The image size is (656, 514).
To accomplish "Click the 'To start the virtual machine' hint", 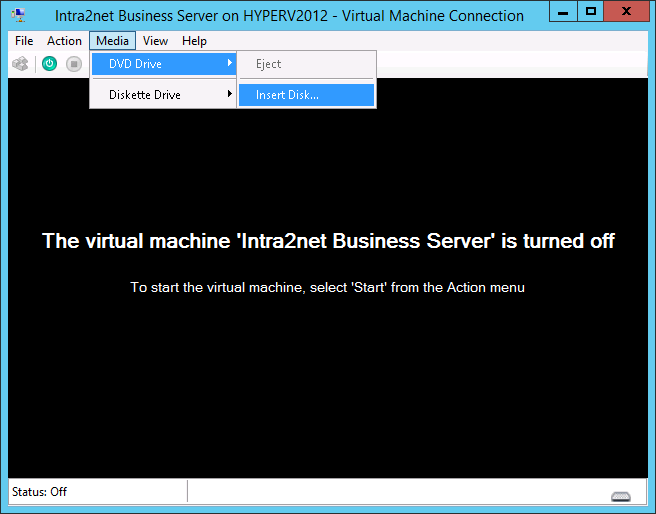I will pyautogui.click(x=328, y=288).
